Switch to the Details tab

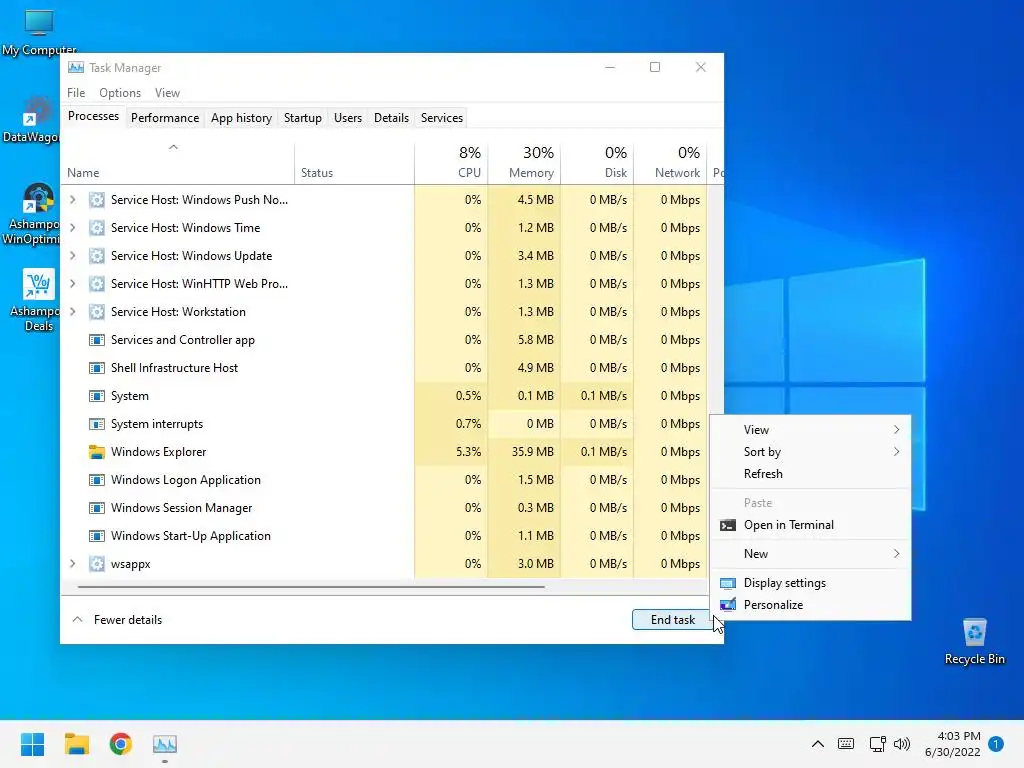[391, 118]
